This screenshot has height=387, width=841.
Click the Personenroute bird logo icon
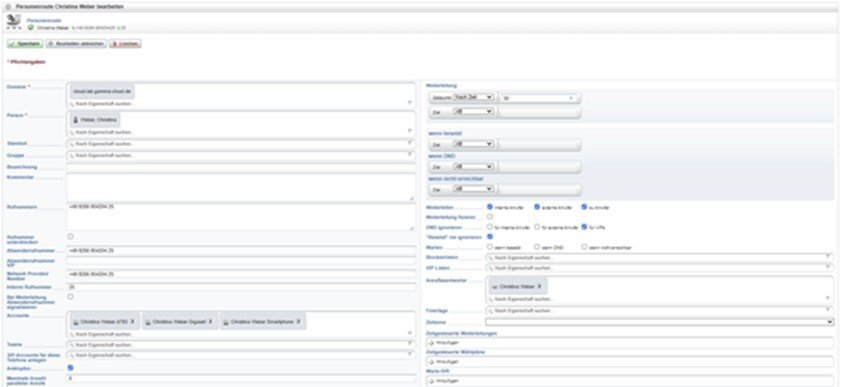tap(13, 21)
